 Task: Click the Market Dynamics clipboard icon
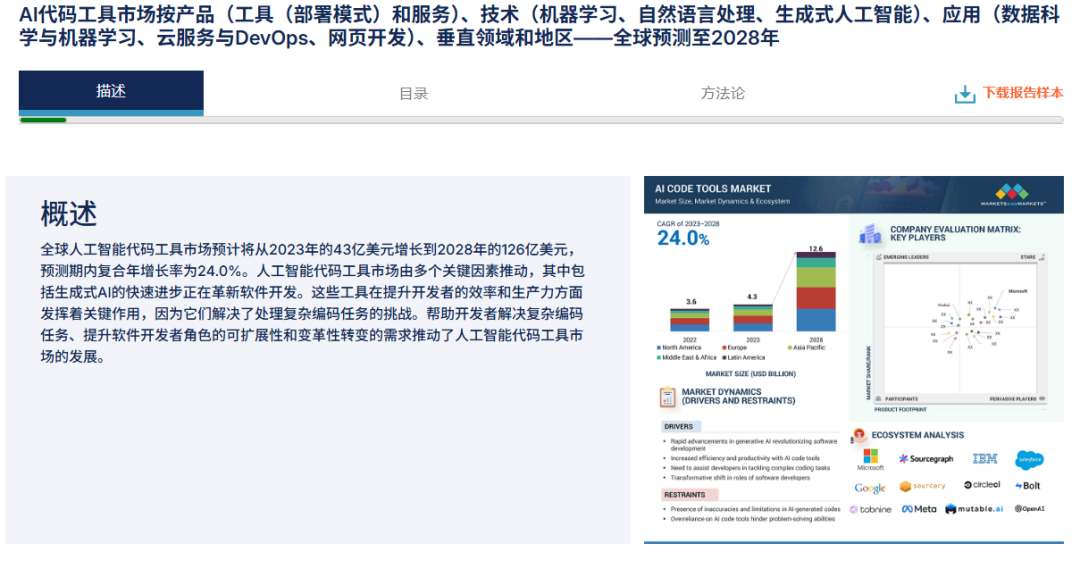click(667, 397)
